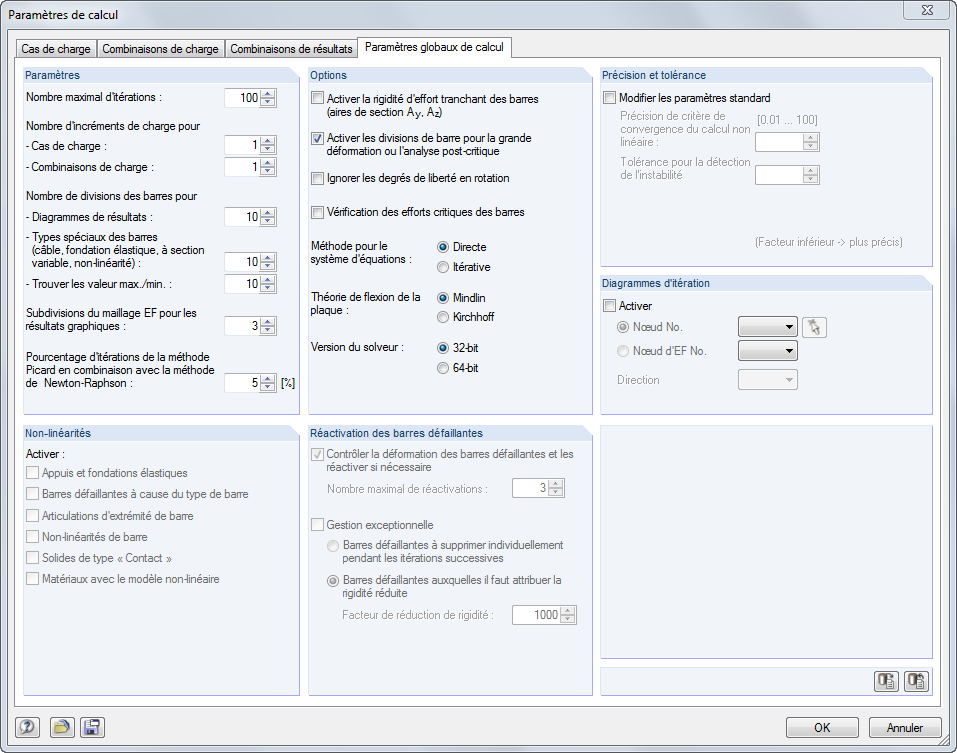Check Activer under Diagrammes d'itération
The image size is (957, 753).
click(609, 306)
